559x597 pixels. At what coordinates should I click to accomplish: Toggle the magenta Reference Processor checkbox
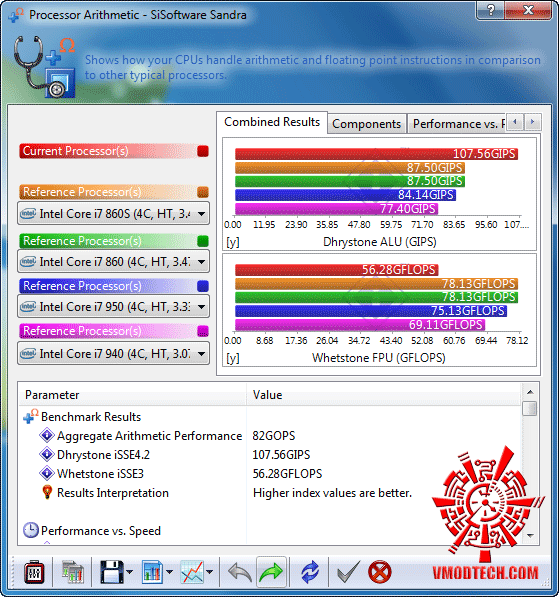tap(203, 331)
